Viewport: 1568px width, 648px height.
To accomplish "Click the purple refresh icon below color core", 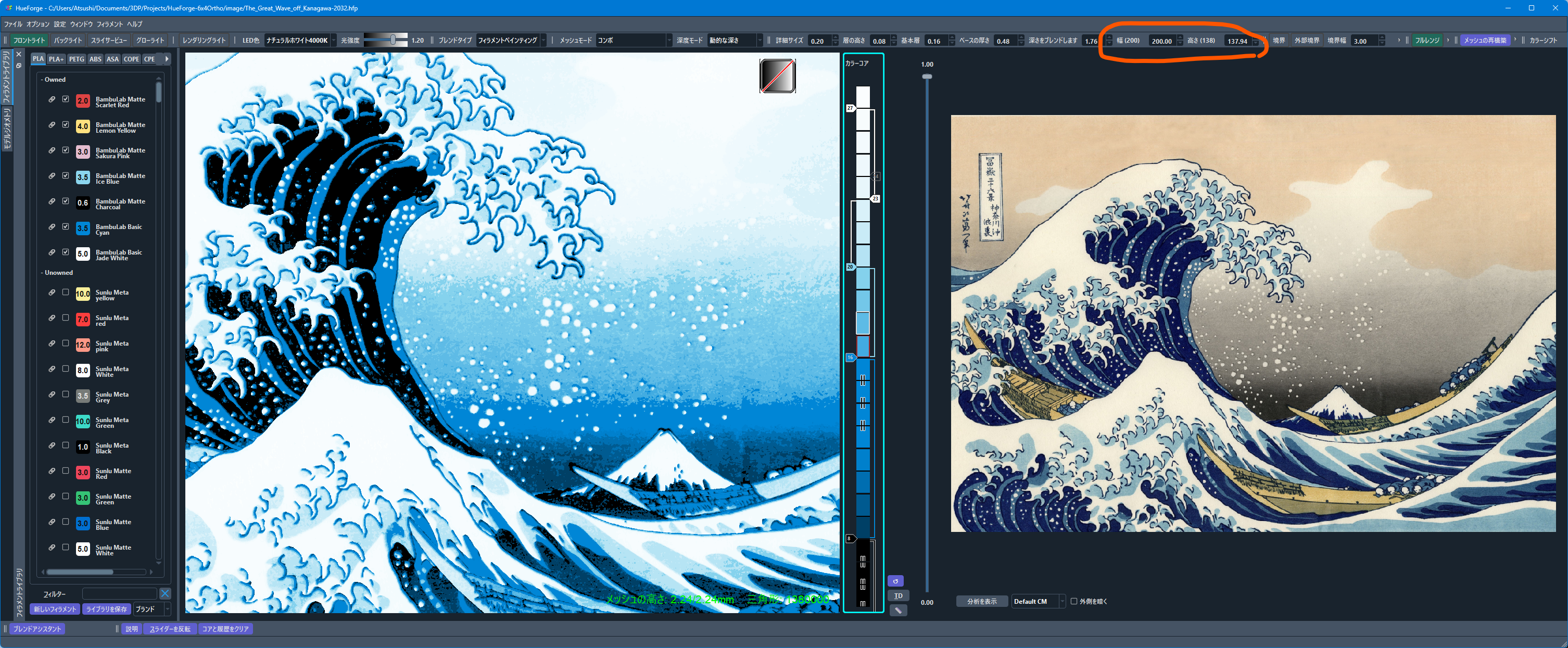I will 895,581.
